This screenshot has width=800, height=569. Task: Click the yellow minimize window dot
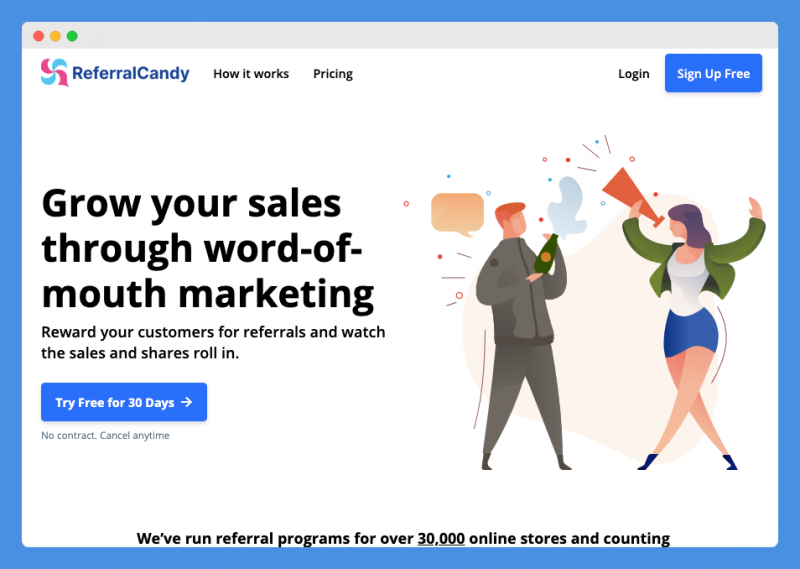click(x=55, y=36)
